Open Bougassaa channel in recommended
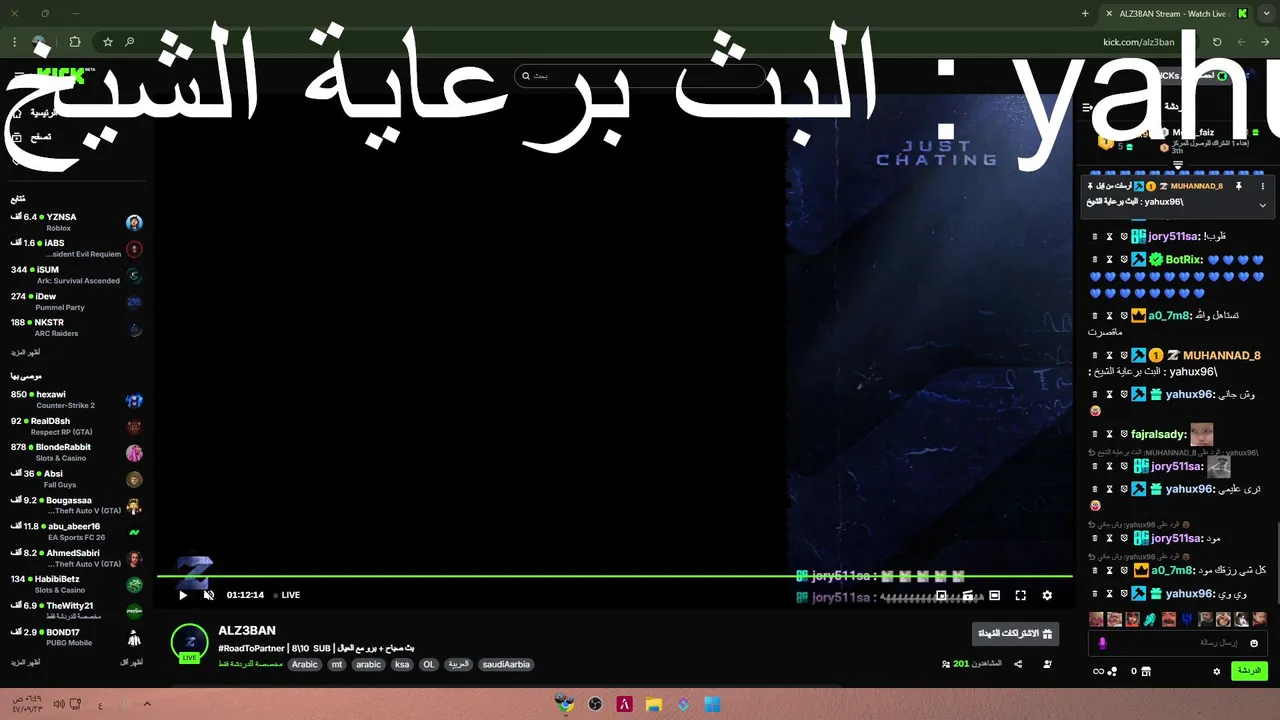The width and height of the screenshot is (1280, 720). click(x=76, y=505)
